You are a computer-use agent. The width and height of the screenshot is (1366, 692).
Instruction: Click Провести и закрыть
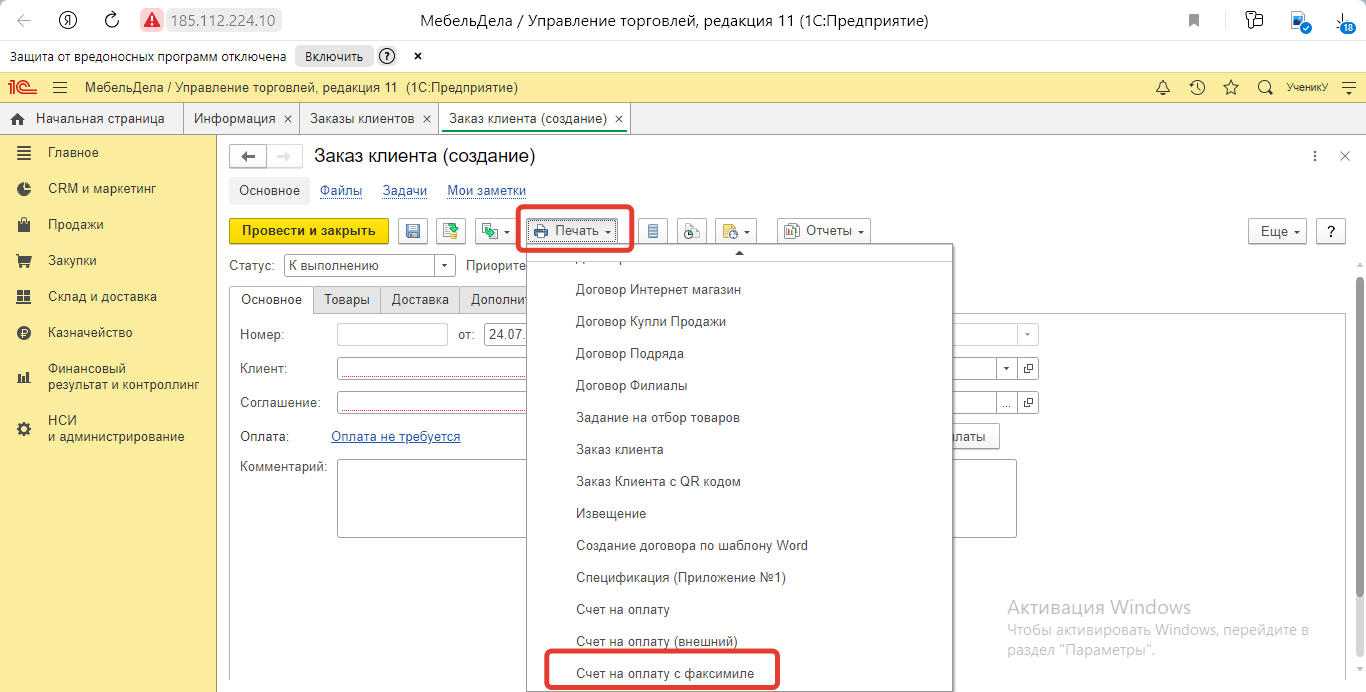309,231
